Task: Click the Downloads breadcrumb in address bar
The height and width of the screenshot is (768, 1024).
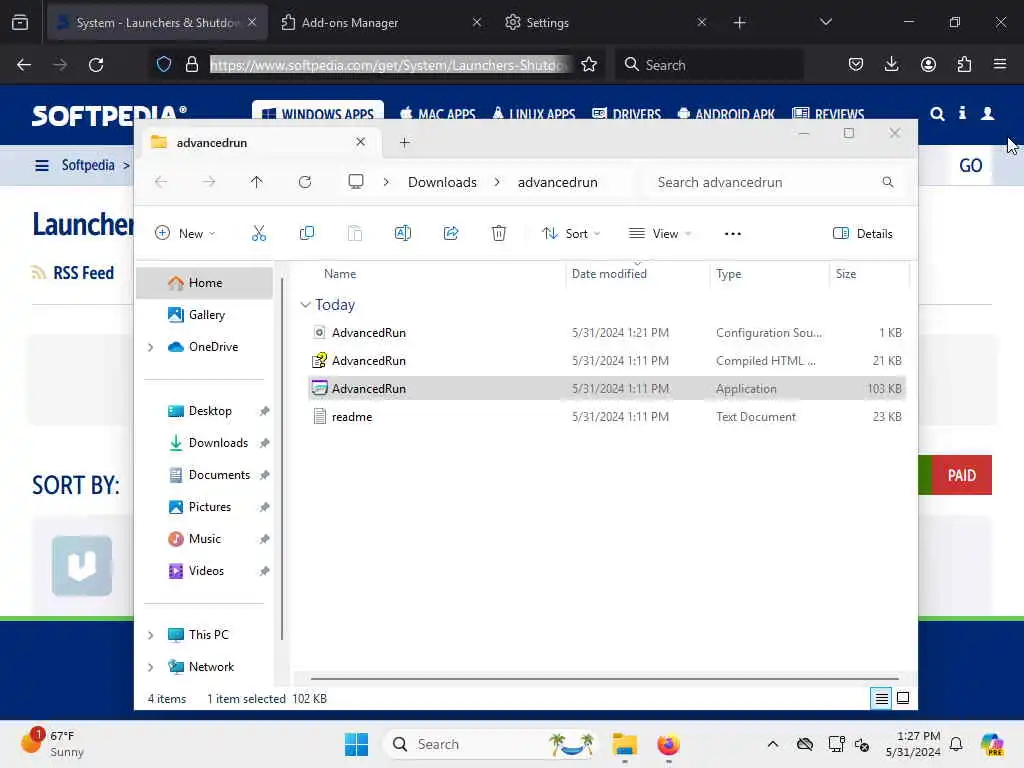Action: click(x=442, y=182)
